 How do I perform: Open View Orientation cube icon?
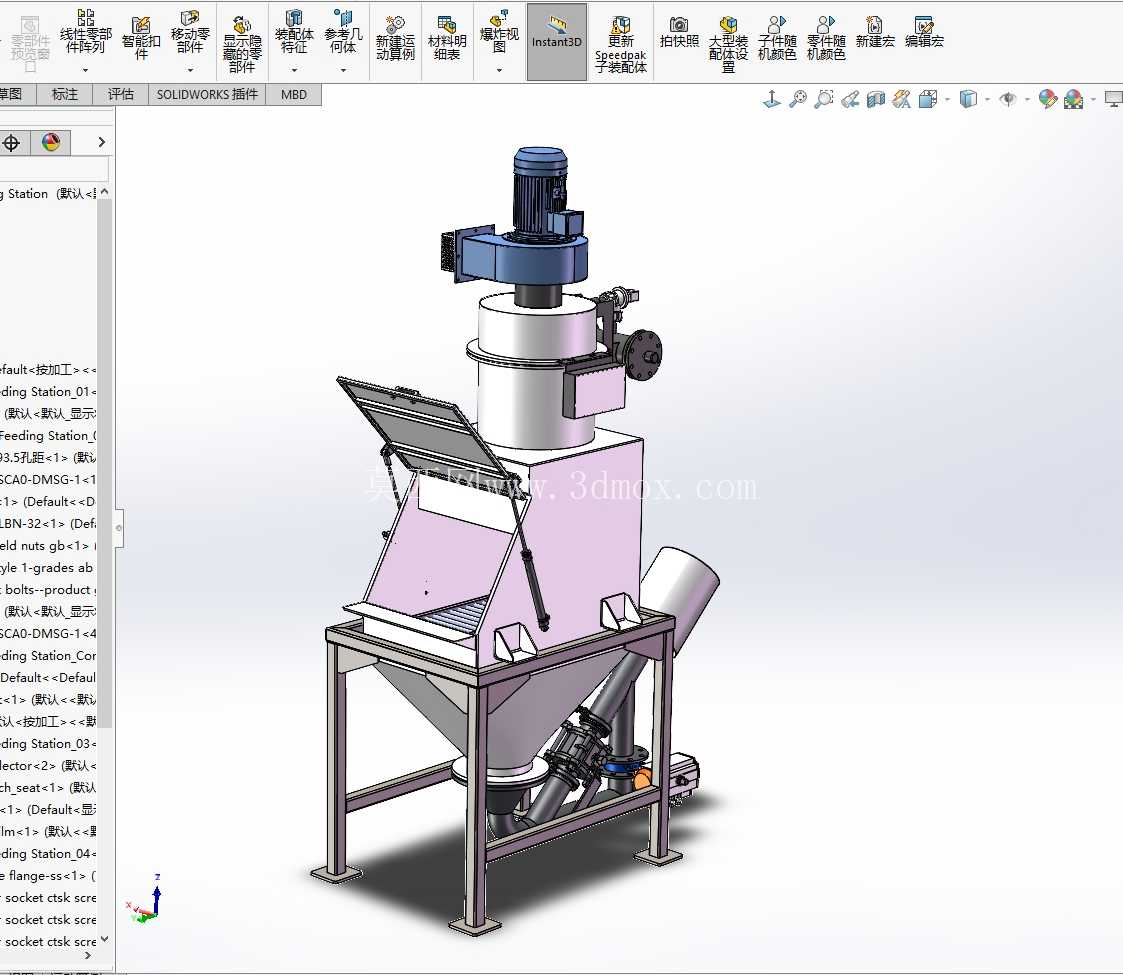point(928,100)
